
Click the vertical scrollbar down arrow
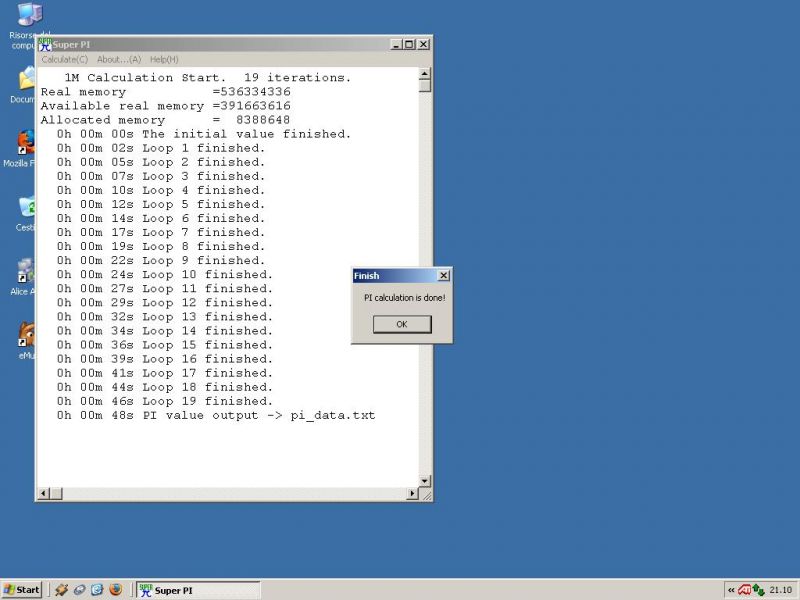coord(424,481)
